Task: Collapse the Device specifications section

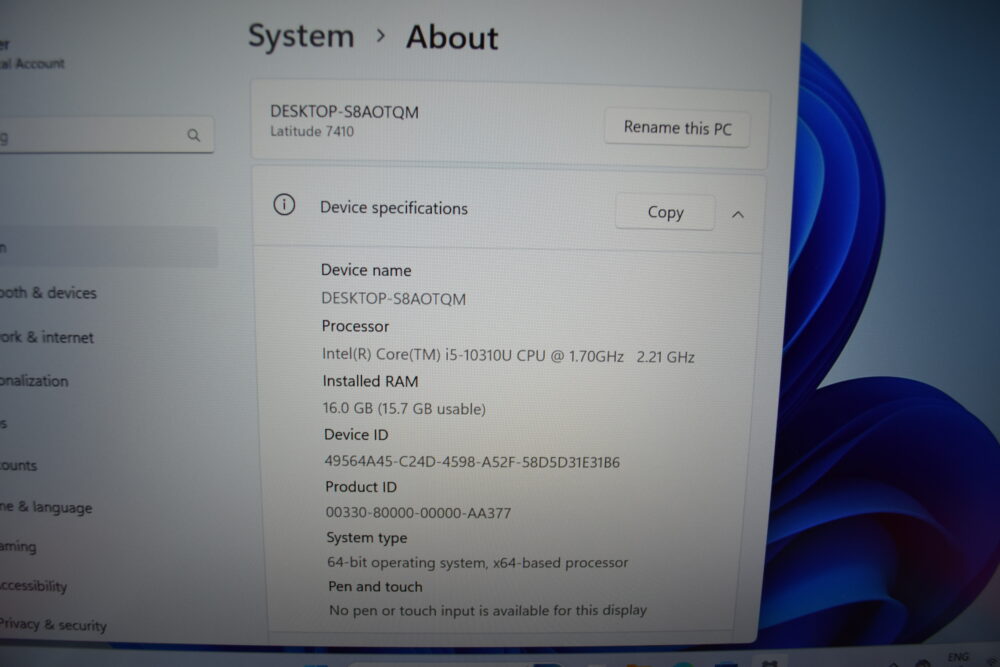Action: (738, 215)
